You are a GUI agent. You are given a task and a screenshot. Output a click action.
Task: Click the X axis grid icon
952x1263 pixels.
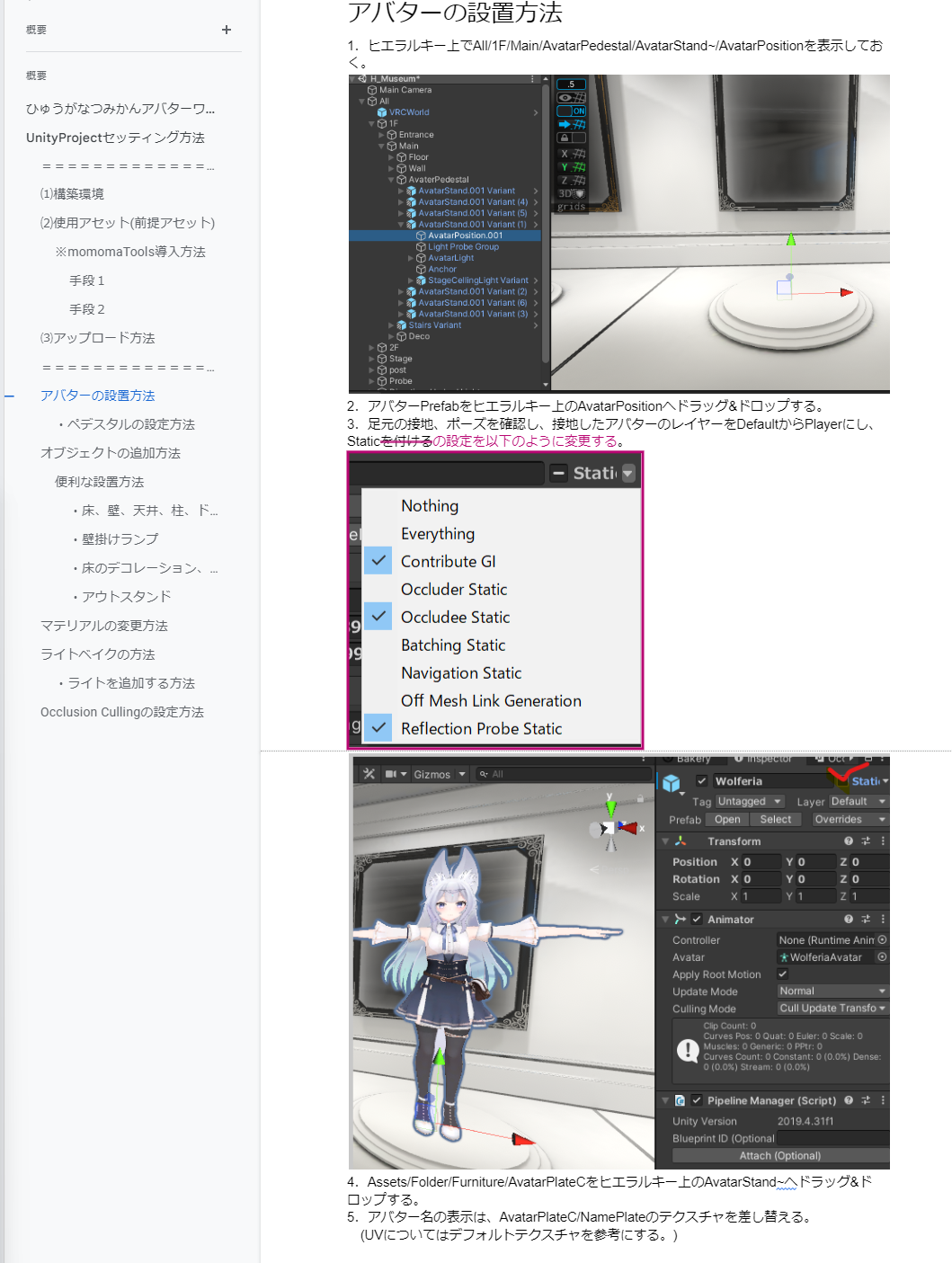pyautogui.click(x=573, y=154)
